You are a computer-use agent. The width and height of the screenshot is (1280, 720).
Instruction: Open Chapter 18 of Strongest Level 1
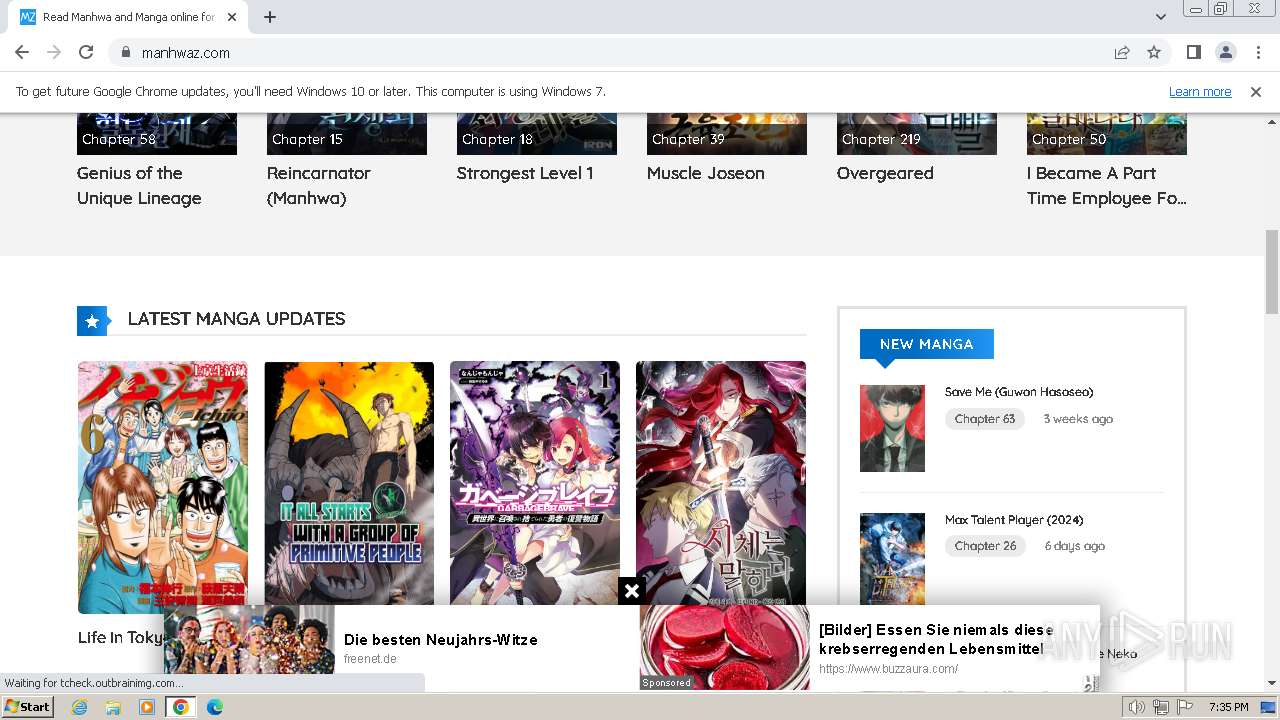tap(497, 139)
